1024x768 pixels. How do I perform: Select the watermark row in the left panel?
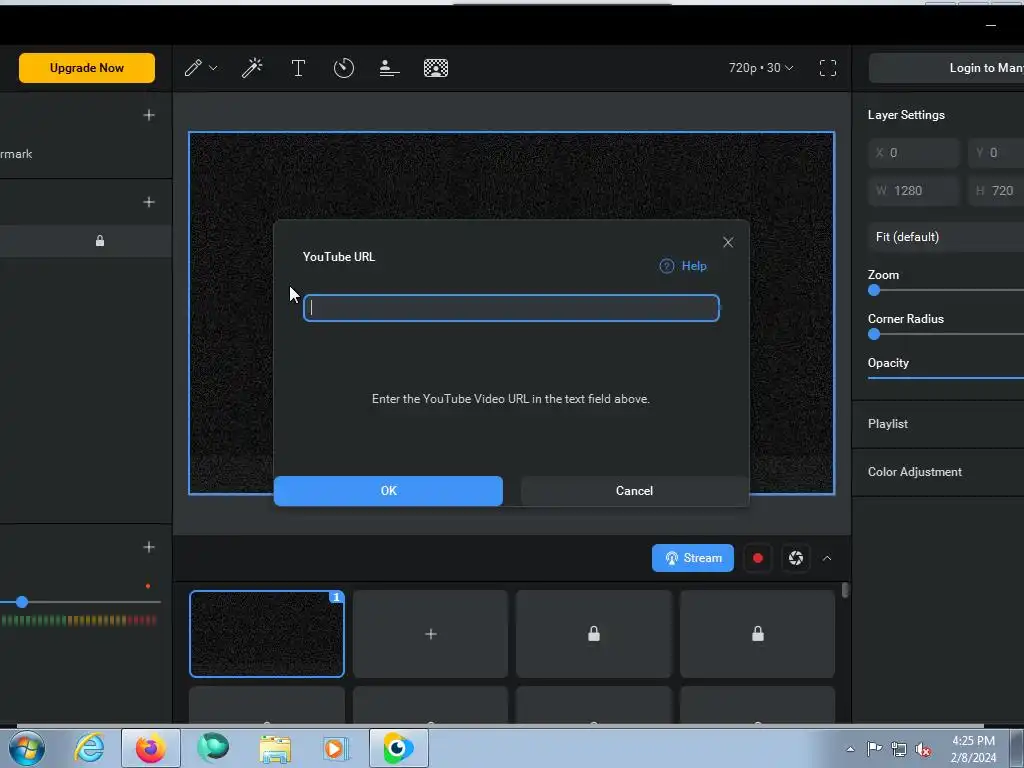pos(86,154)
